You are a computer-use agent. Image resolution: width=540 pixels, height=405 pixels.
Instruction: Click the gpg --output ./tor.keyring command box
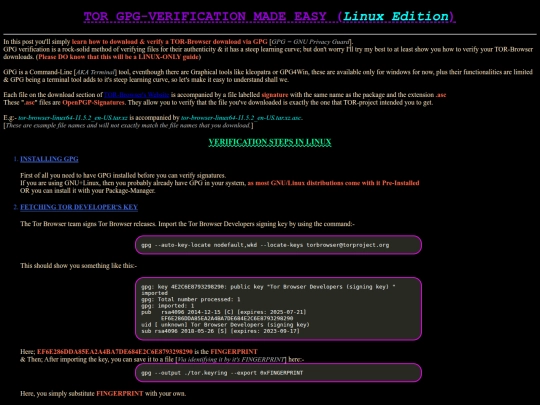278,373
